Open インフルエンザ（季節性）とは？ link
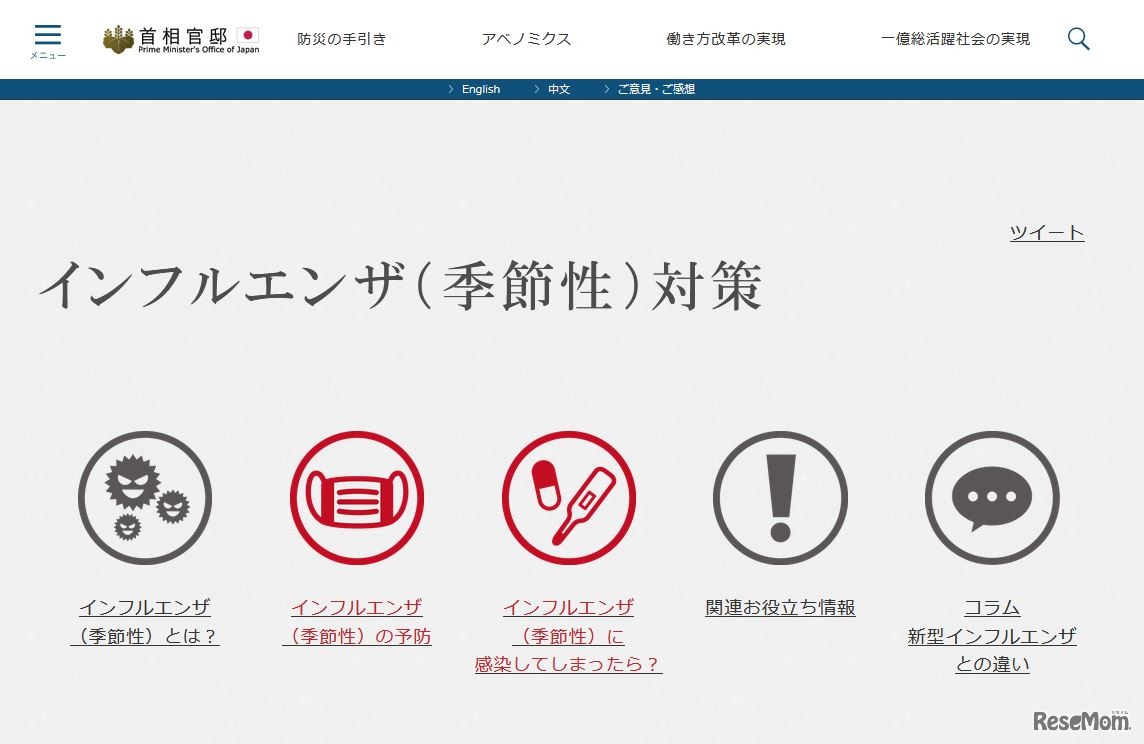The height and width of the screenshot is (744, 1144). (145, 621)
